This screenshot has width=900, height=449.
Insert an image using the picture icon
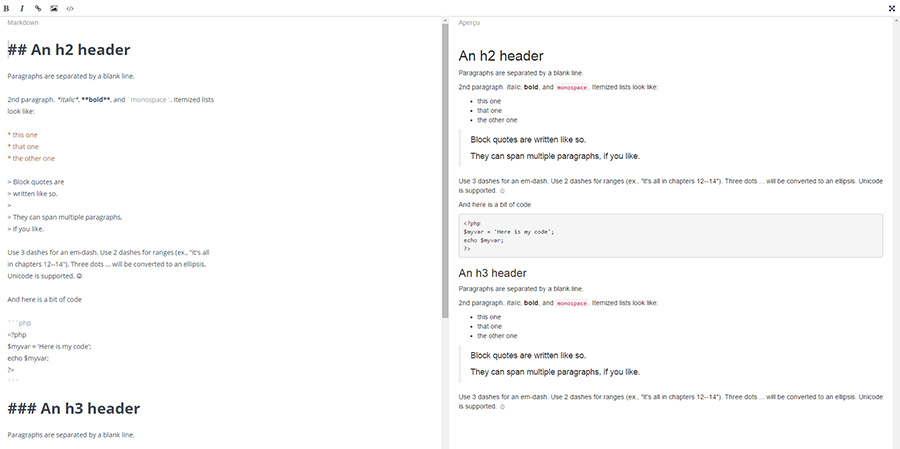[54, 9]
